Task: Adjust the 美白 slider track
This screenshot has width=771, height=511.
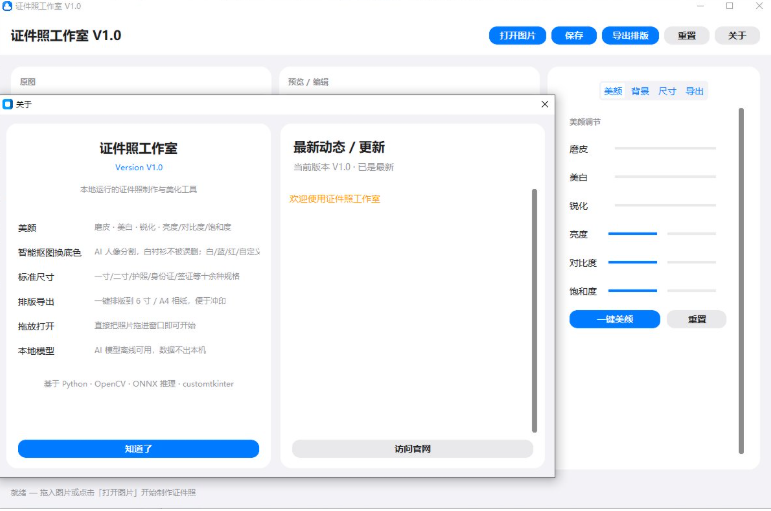Action: coord(665,177)
